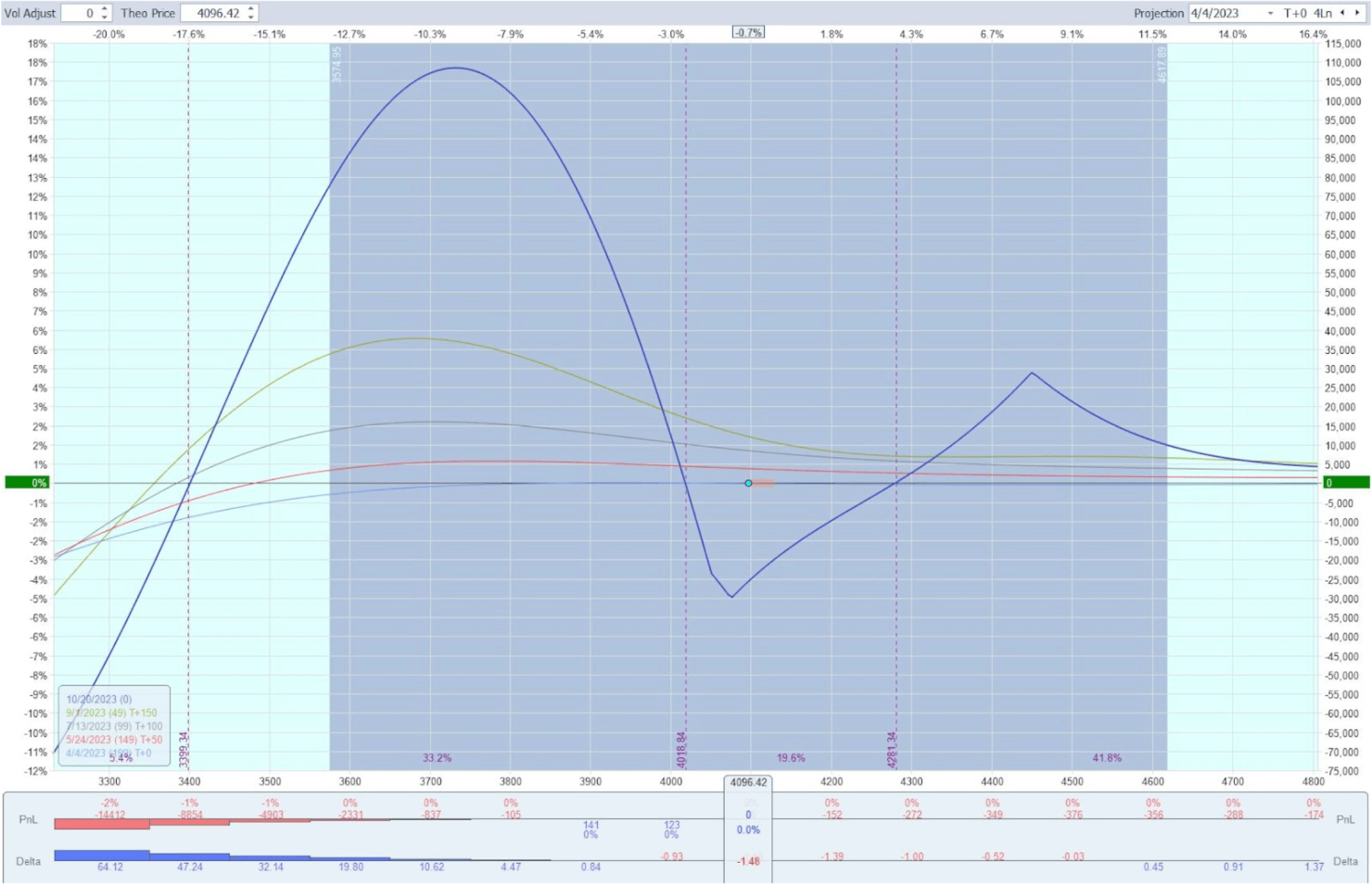Increase Theo Price with the up arrow

[251, 9]
